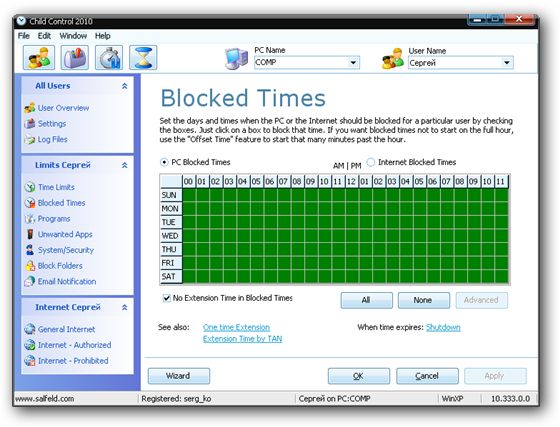Click the General Internet globe icon
This screenshot has height=427, width=560.
pyautogui.click(x=30, y=329)
